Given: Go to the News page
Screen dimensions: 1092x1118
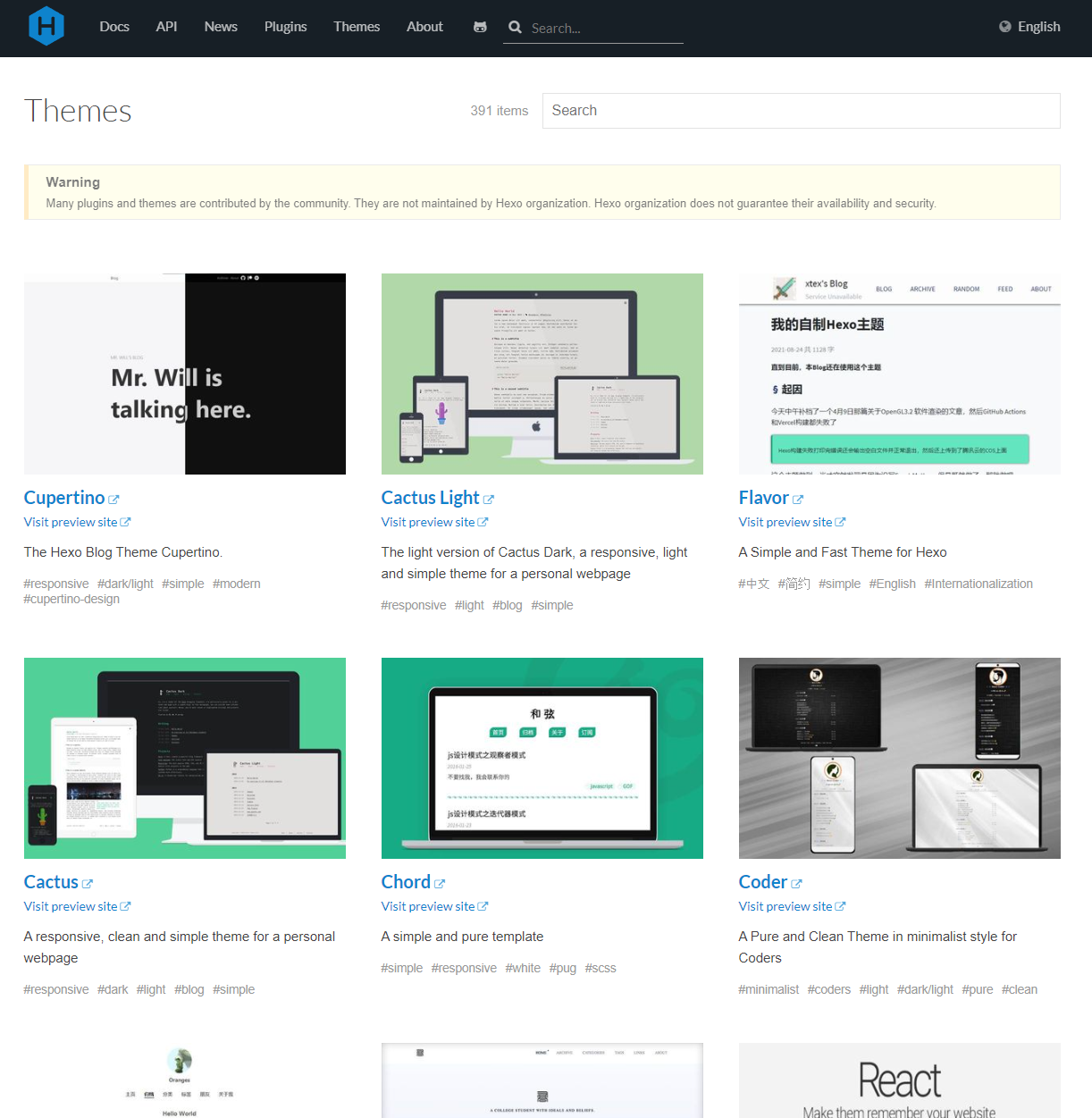Looking at the screenshot, I should [221, 27].
